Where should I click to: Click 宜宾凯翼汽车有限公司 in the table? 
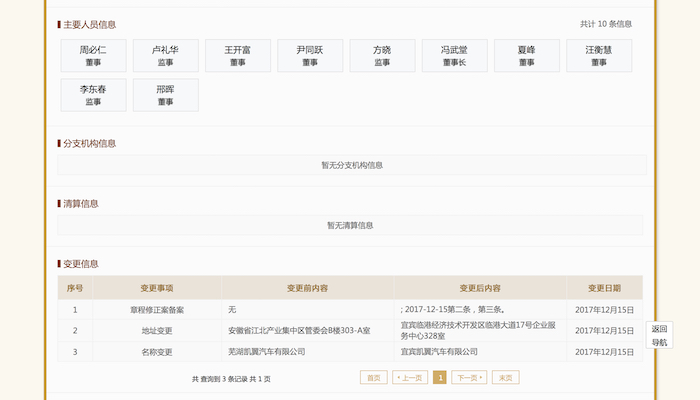[x=439, y=352]
